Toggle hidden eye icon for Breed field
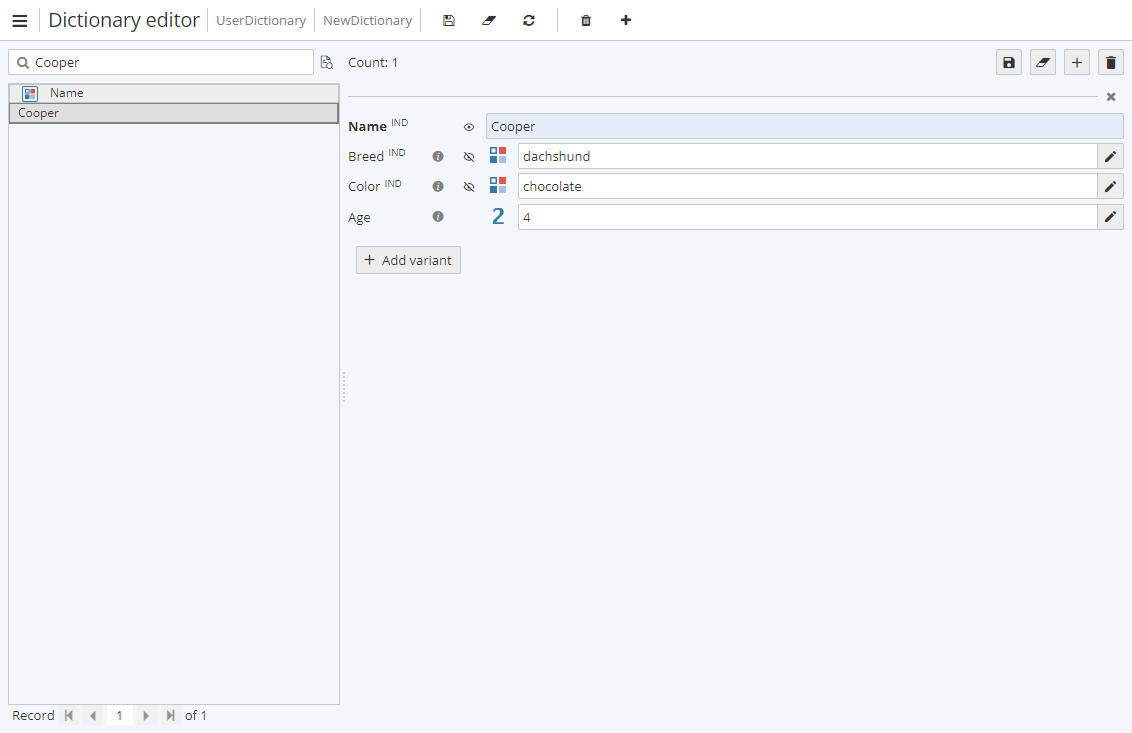Viewport: 1132px width, 733px height. tap(469, 157)
